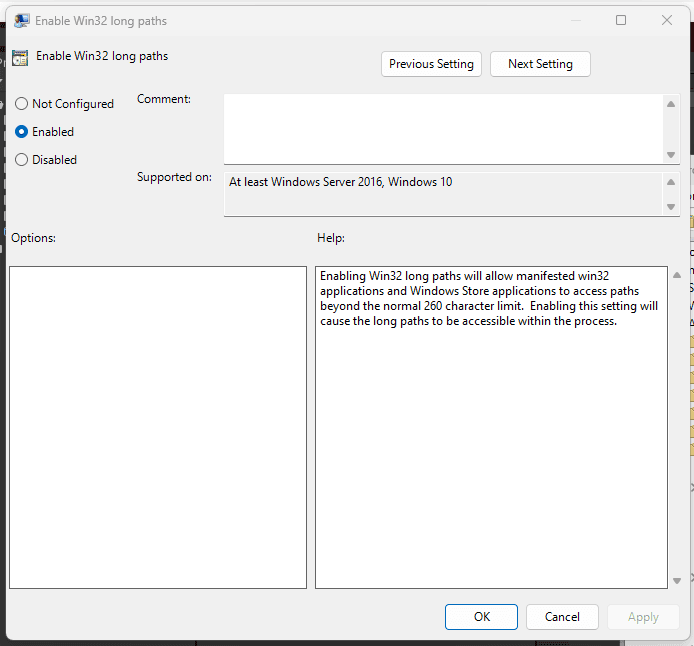Click the Comment box up scroll arrow

tap(671, 104)
